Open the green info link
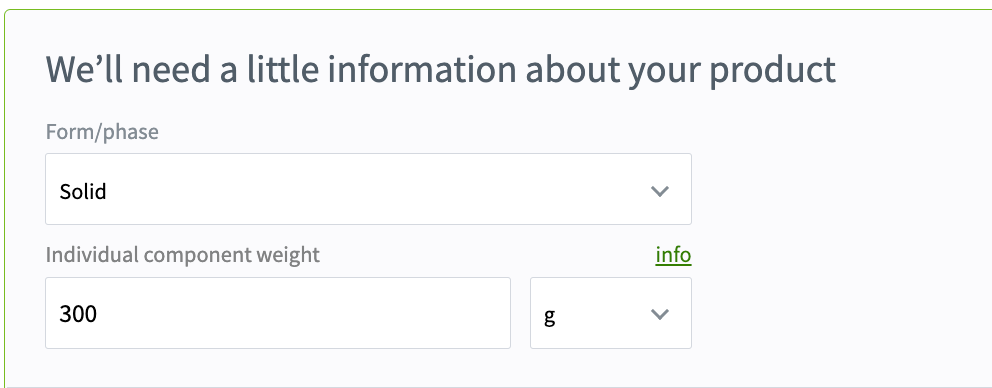992x388 pixels. (x=673, y=255)
